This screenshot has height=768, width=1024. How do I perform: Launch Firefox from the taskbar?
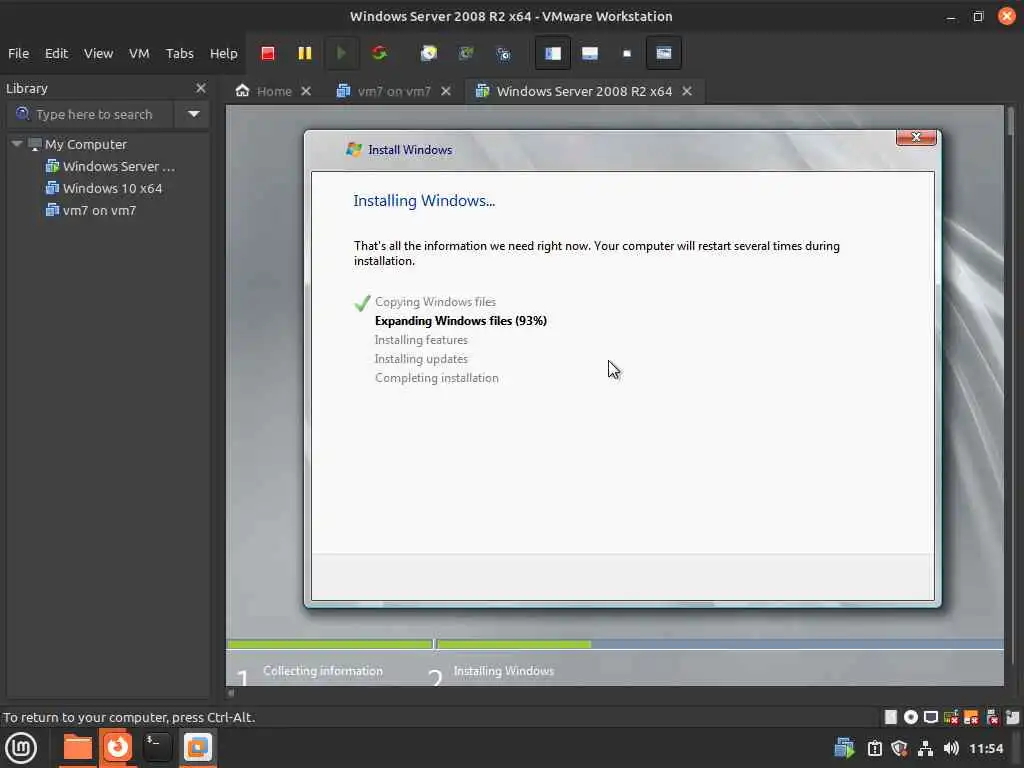point(118,748)
